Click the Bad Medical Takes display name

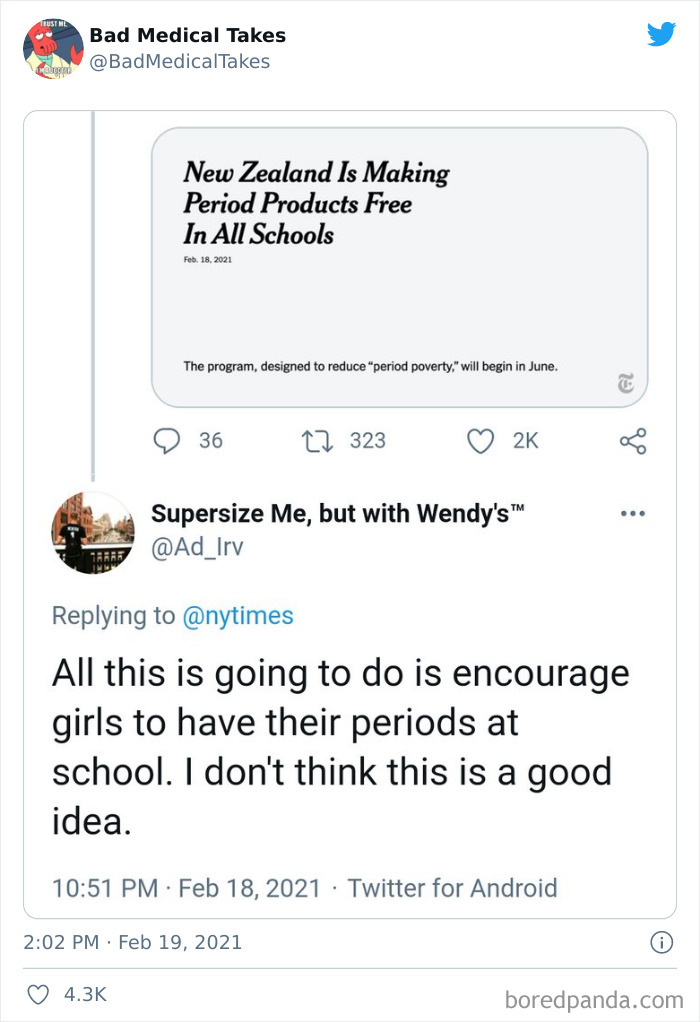(186, 35)
